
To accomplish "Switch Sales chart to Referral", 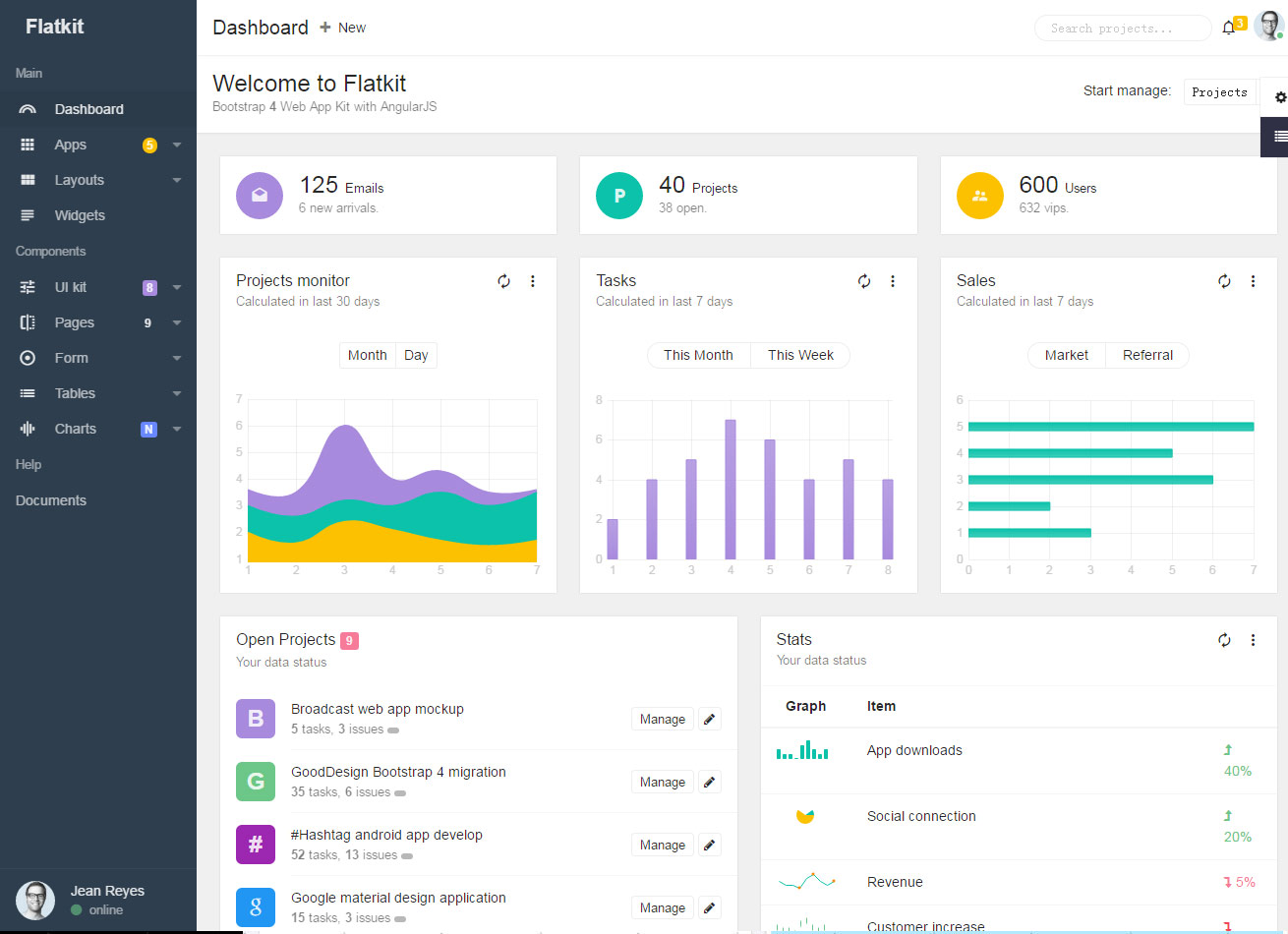I will pos(1147,355).
